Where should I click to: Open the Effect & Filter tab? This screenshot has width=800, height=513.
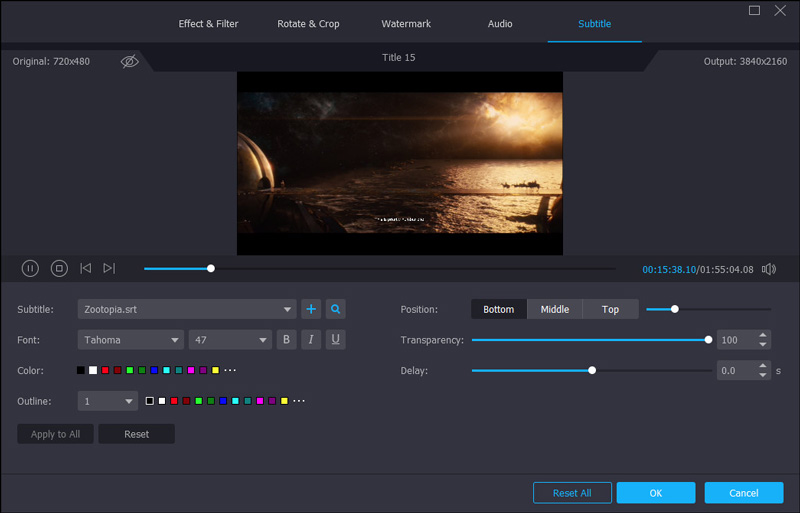(209, 24)
